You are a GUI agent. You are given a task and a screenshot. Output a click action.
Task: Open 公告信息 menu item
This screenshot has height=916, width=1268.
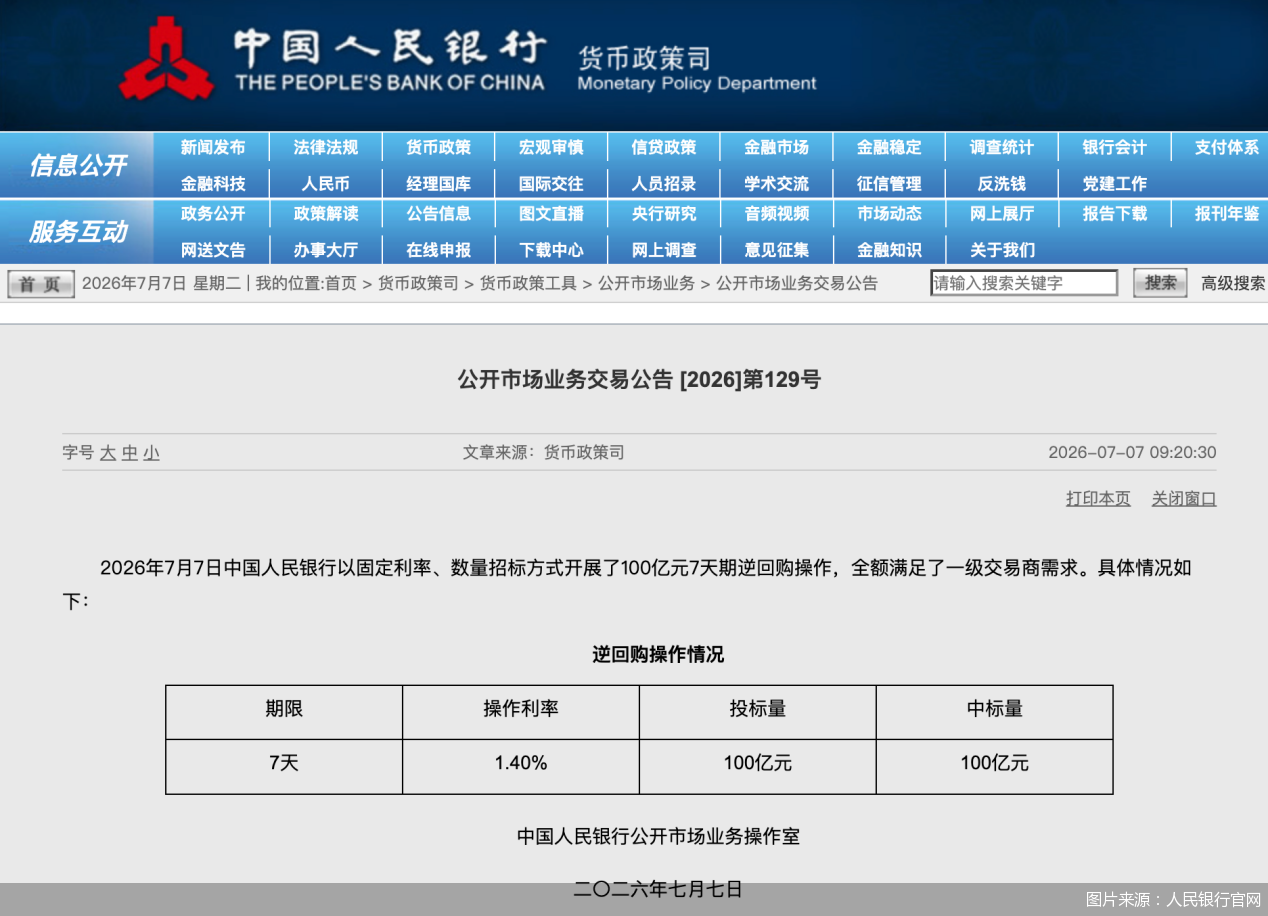[438, 213]
